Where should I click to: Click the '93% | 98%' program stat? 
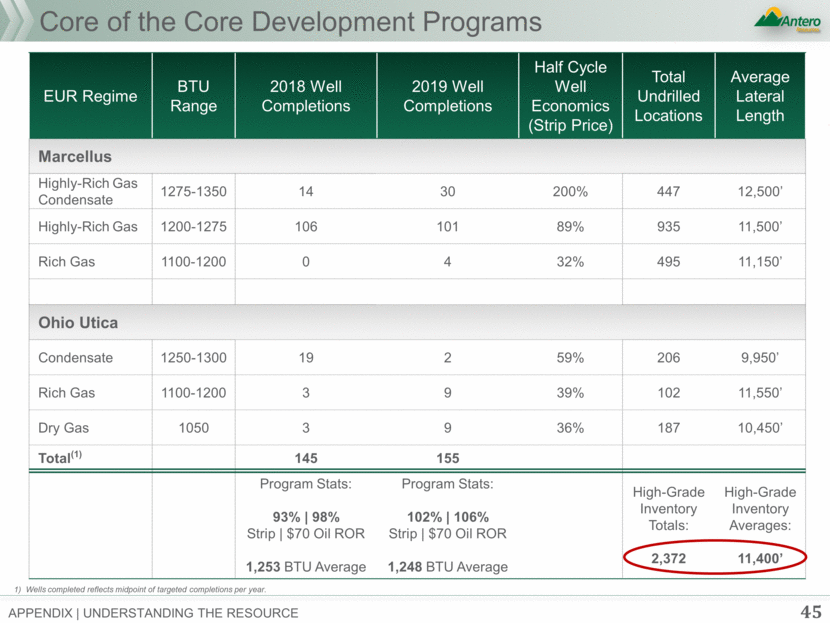coord(306,517)
